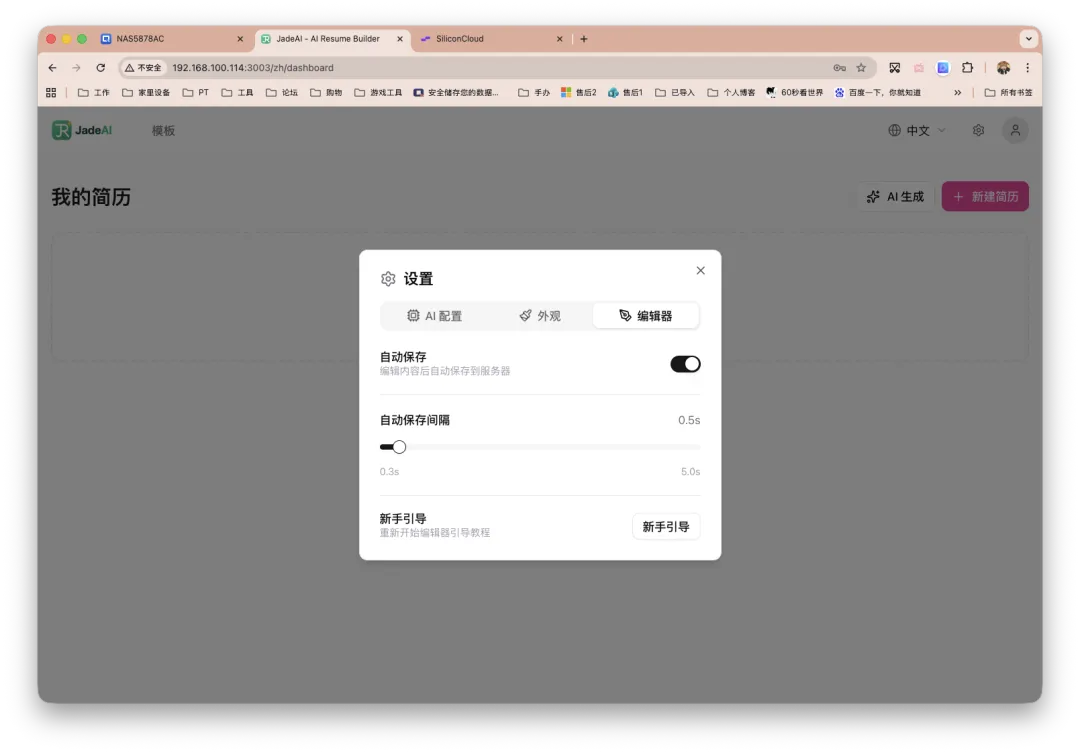Open the 百度一下 bookmark
Viewport: 1080px width, 753px height.
pyautogui.click(x=878, y=92)
